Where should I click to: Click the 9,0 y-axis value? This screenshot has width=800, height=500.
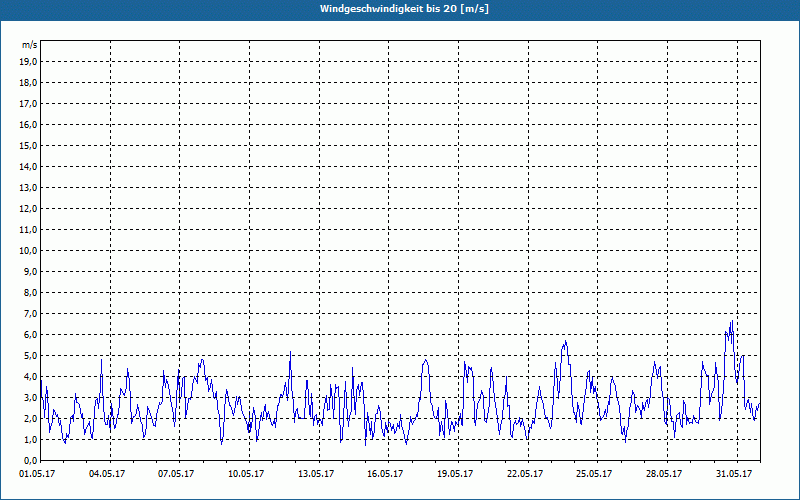click(30, 271)
